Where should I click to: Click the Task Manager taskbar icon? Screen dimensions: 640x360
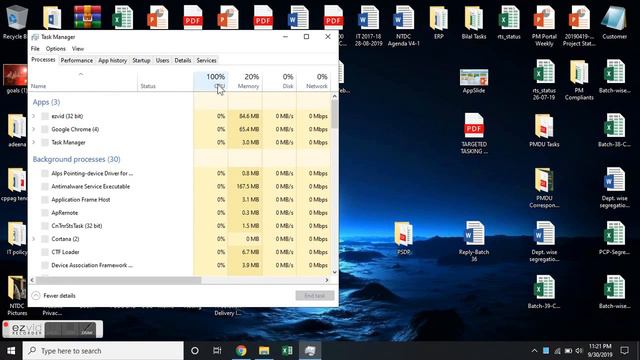[310, 351]
